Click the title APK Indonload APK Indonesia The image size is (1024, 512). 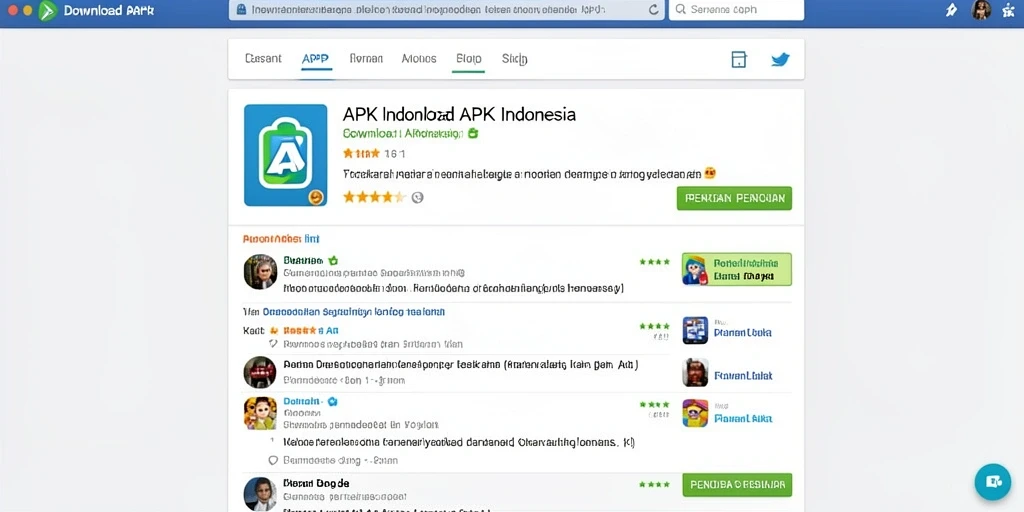point(459,114)
